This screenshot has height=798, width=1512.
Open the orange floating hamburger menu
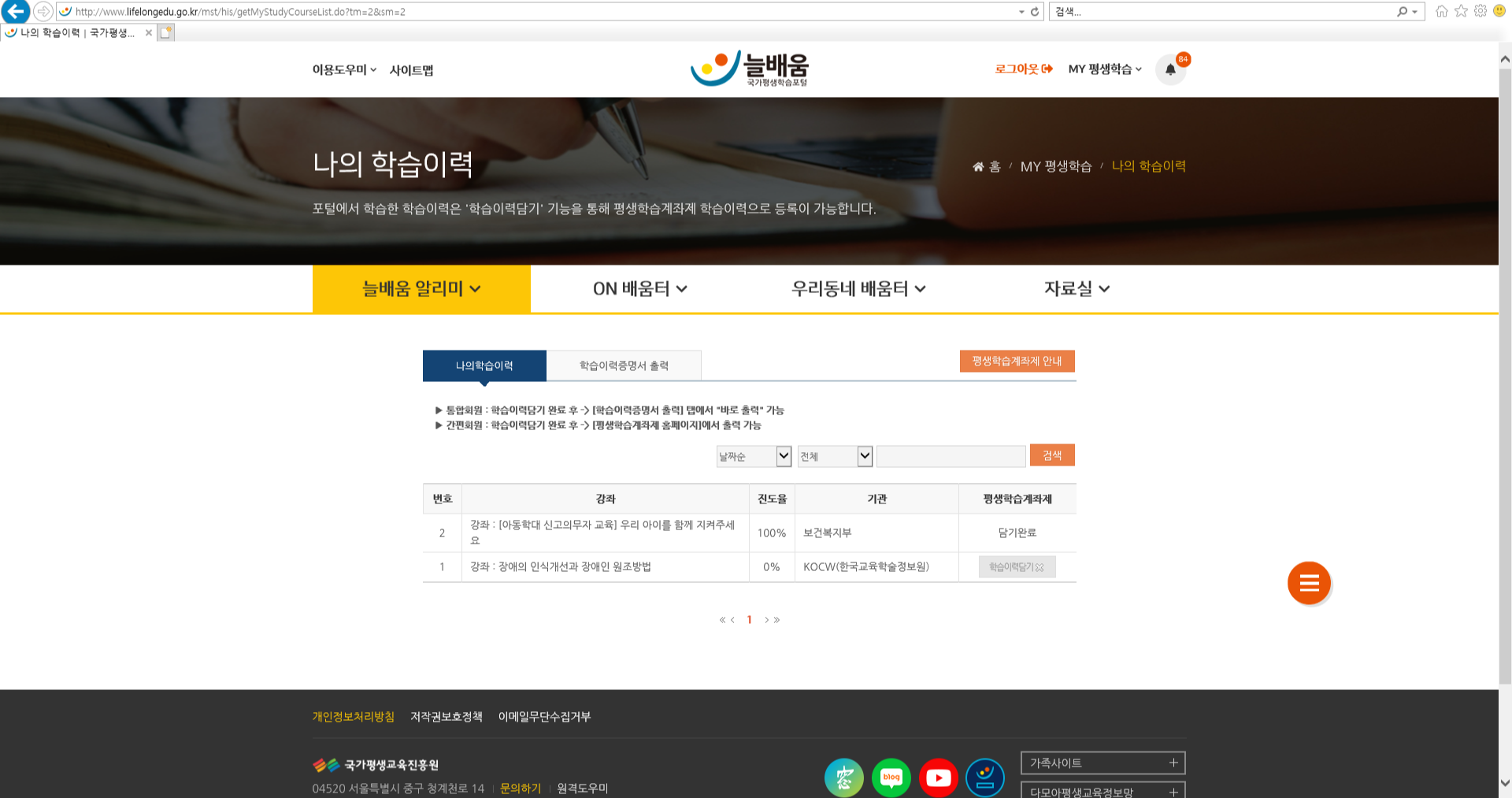click(1309, 583)
